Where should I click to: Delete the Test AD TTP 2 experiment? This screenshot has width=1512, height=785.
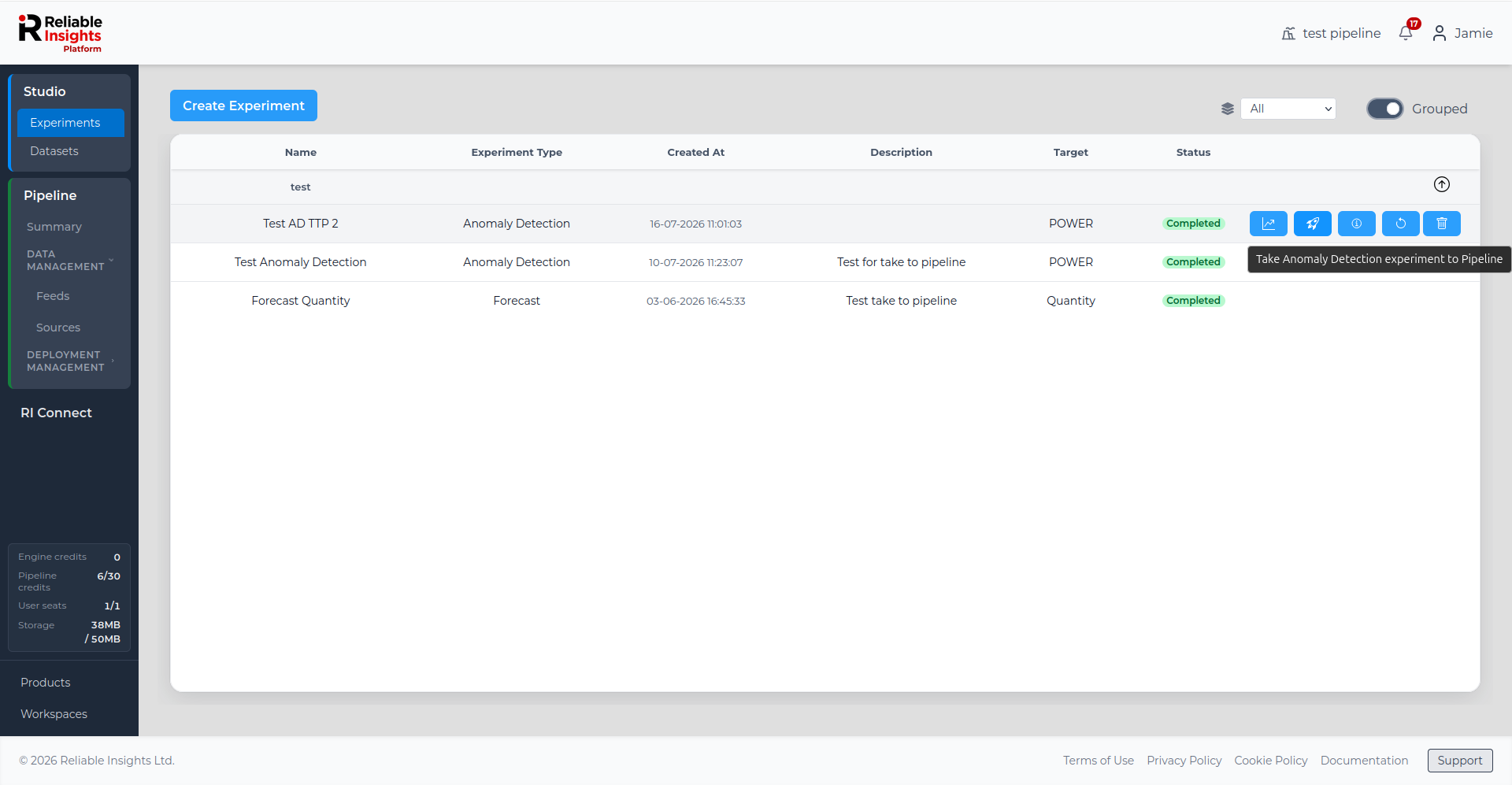[1441, 224]
